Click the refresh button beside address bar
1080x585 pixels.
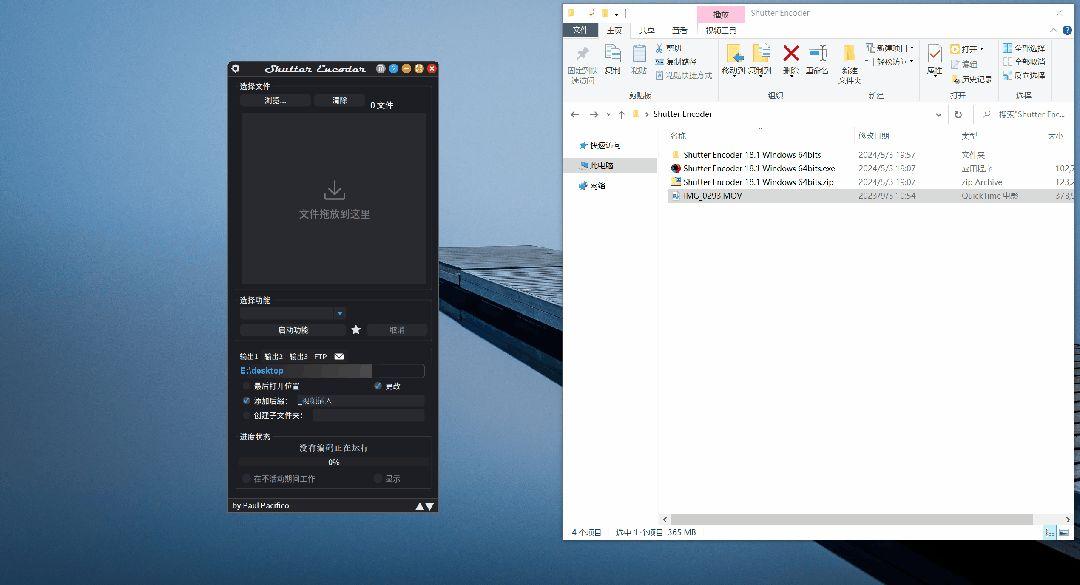click(x=958, y=114)
